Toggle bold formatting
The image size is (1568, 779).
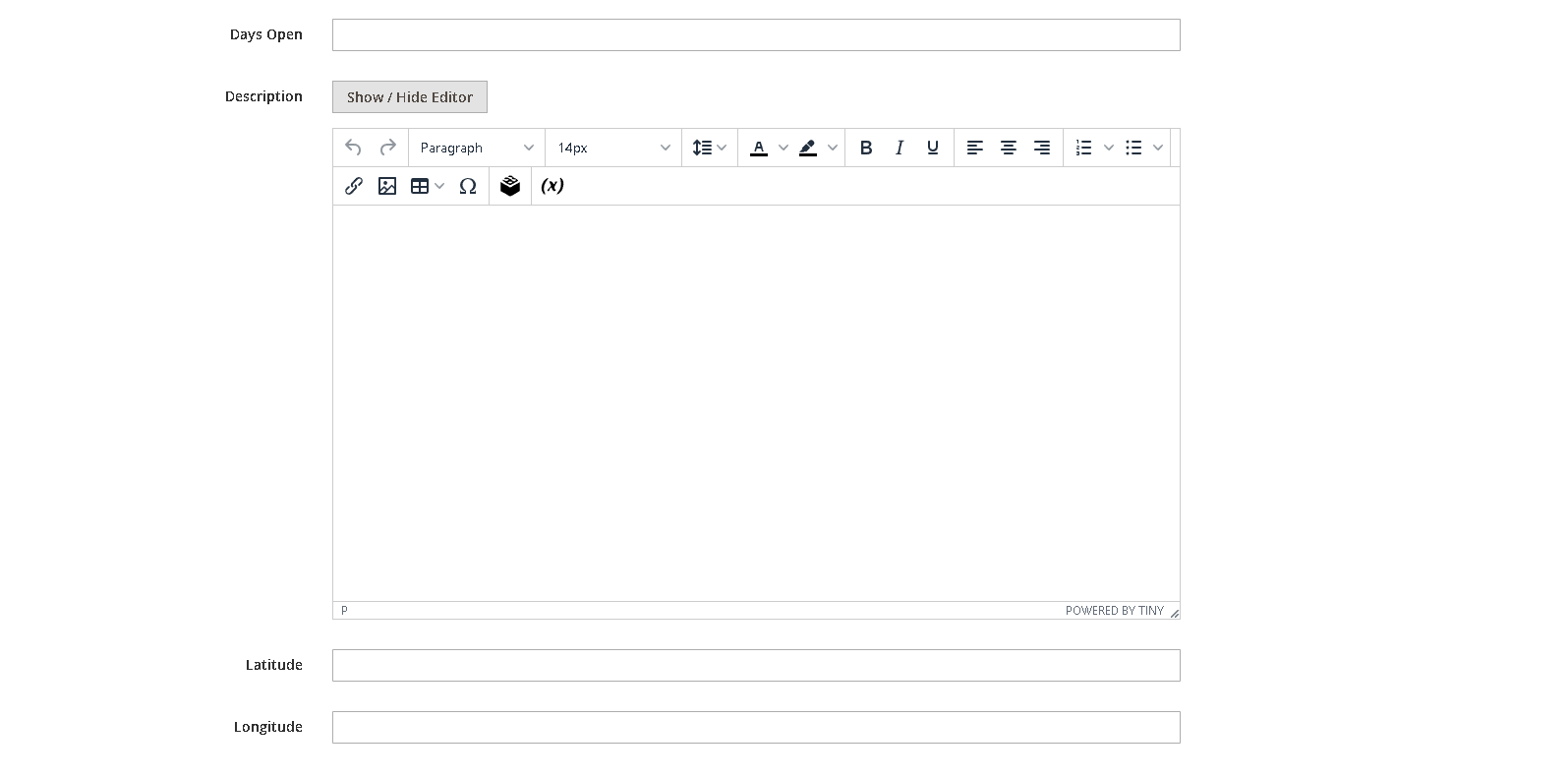click(x=866, y=148)
